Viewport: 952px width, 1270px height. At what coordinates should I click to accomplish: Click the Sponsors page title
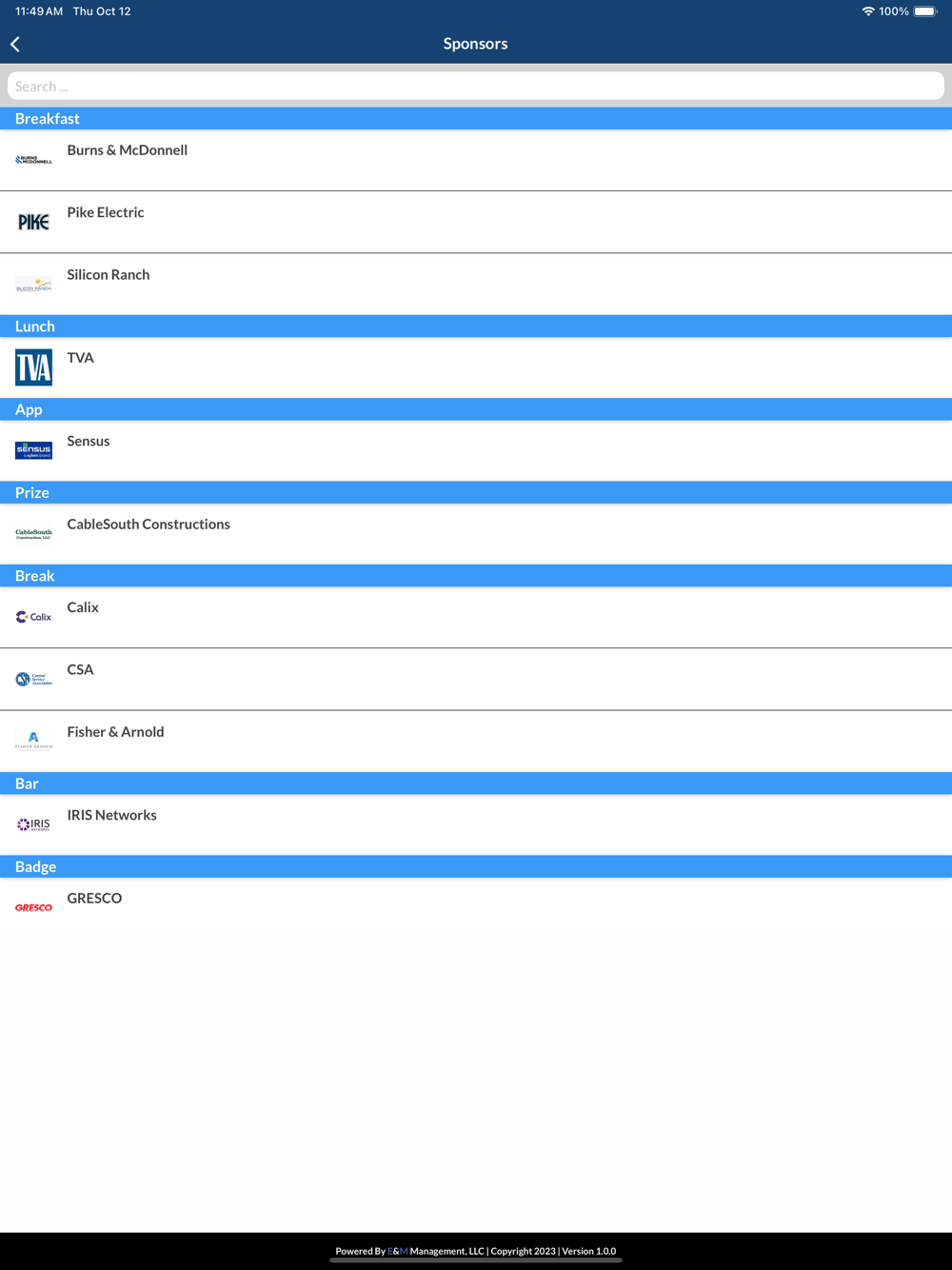475,44
